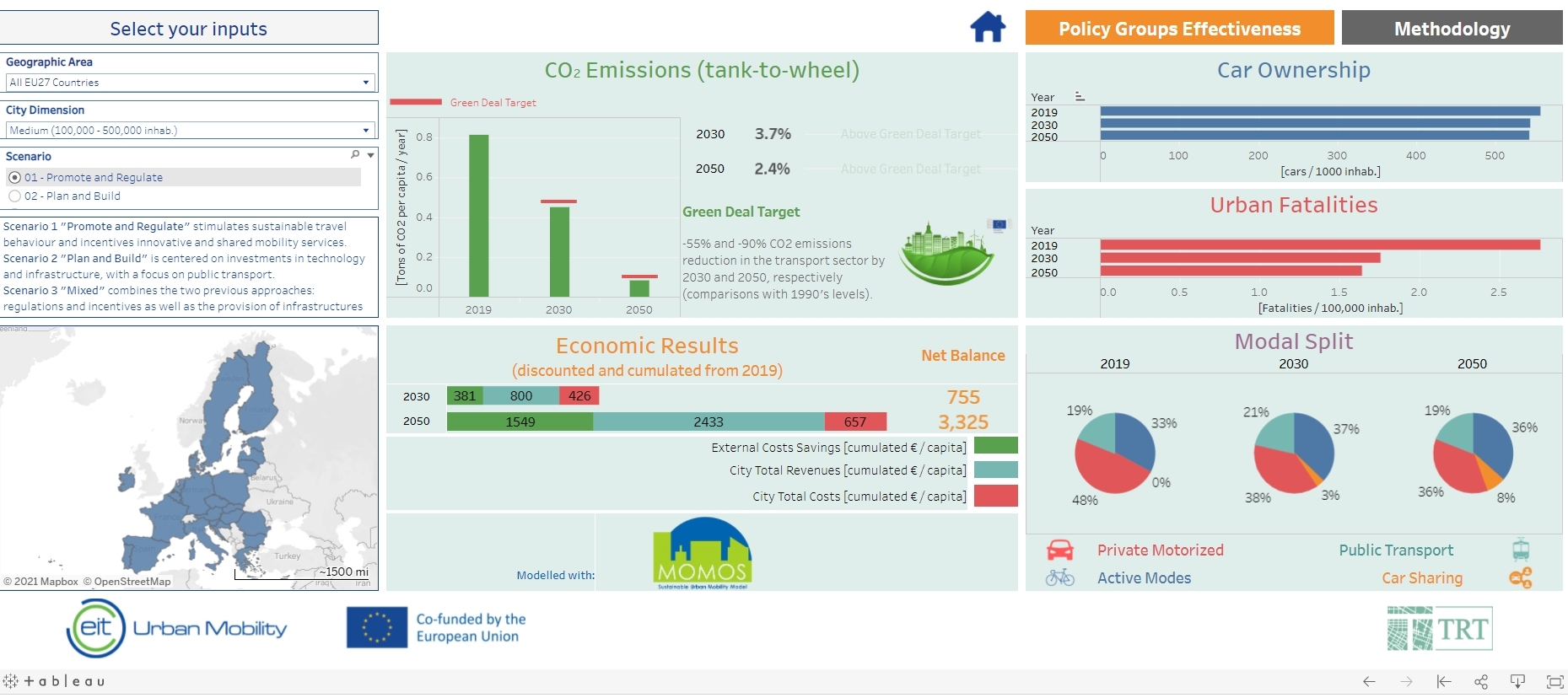Click the Revert (reset view) icon
1568x698 pixels.
tap(1443, 681)
